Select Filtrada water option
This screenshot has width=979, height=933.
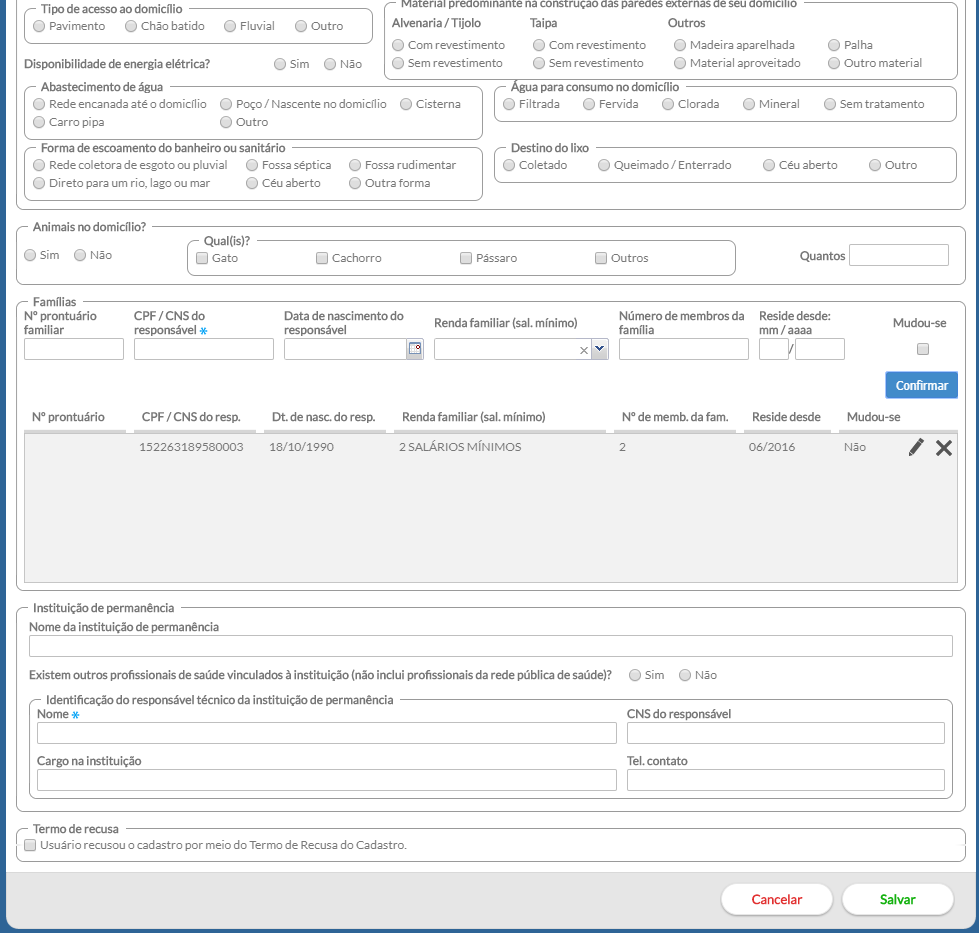509,104
